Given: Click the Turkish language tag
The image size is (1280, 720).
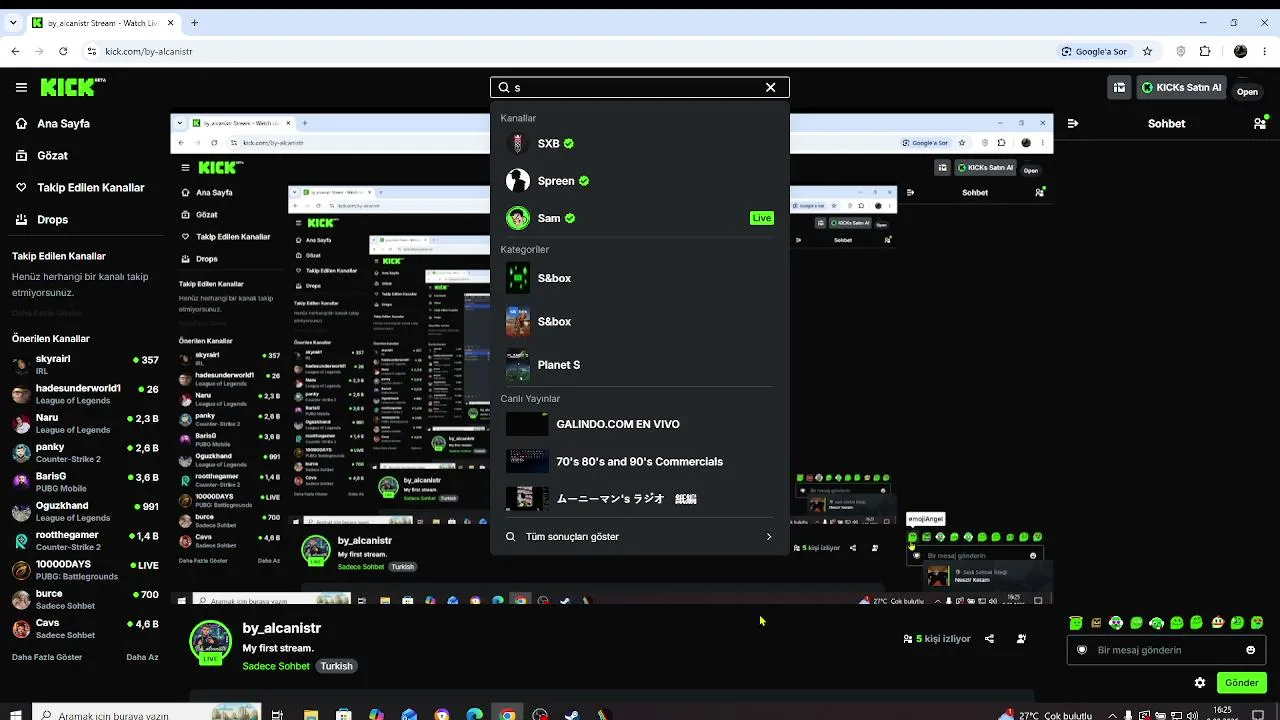Looking at the screenshot, I should pyautogui.click(x=337, y=666).
